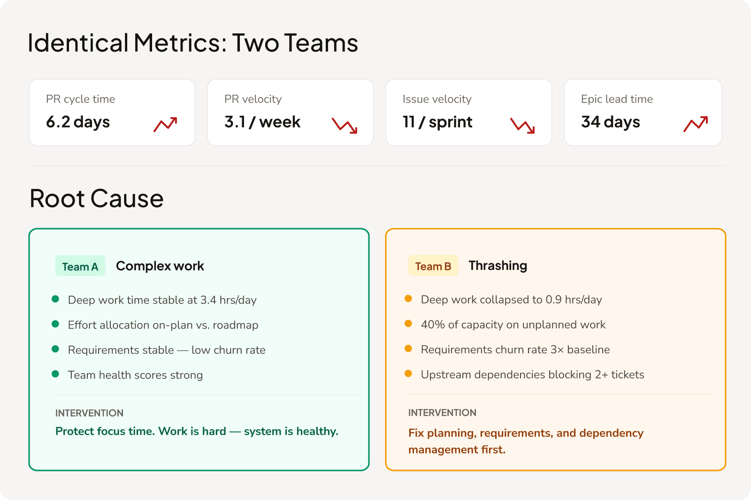Click the '6.2 days' value
751x500 pixels.
coord(78,122)
